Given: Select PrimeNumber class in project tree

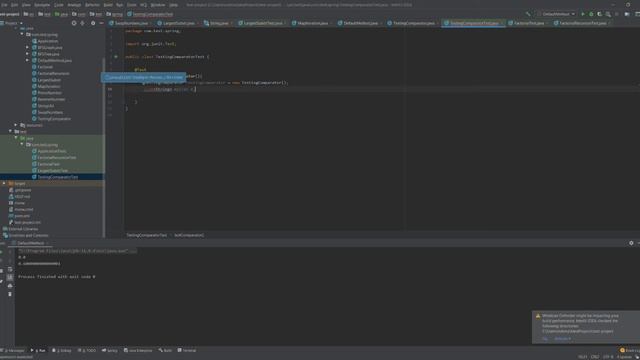Looking at the screenshot, I should pyautogui.click(x=49, y=93).
